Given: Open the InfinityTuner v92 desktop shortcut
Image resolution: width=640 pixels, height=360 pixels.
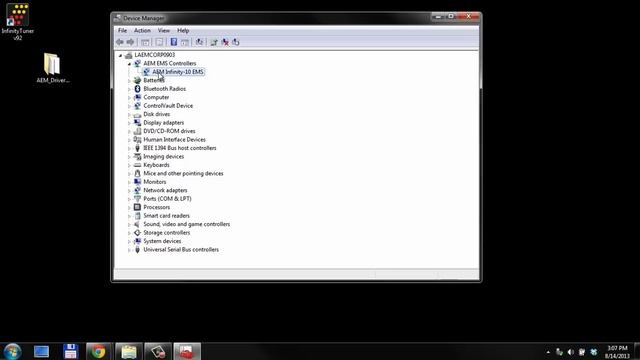Looking at the screenshot, I should [18, 22].
